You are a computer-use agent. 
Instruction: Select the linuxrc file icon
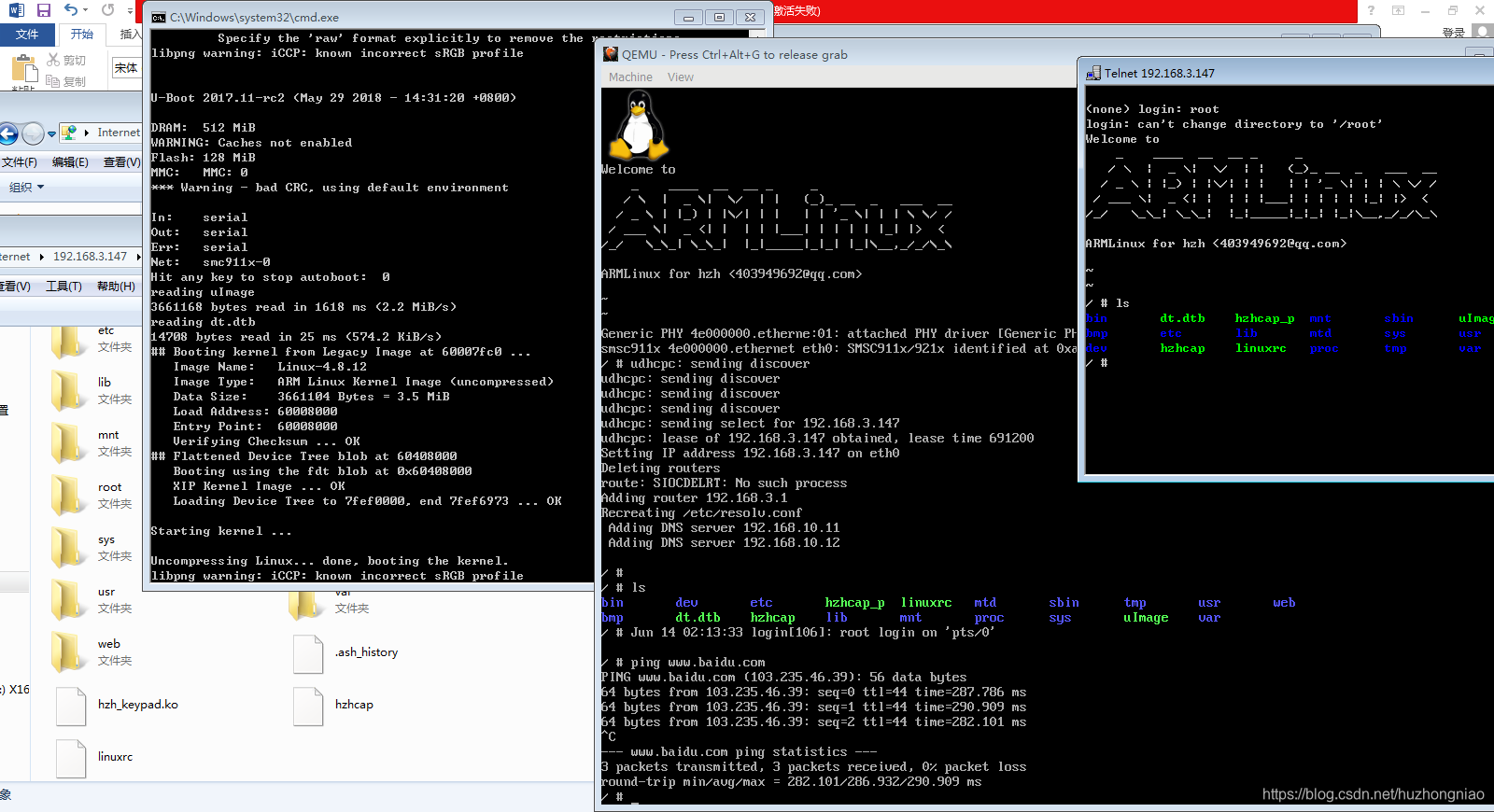pos(71,758)
